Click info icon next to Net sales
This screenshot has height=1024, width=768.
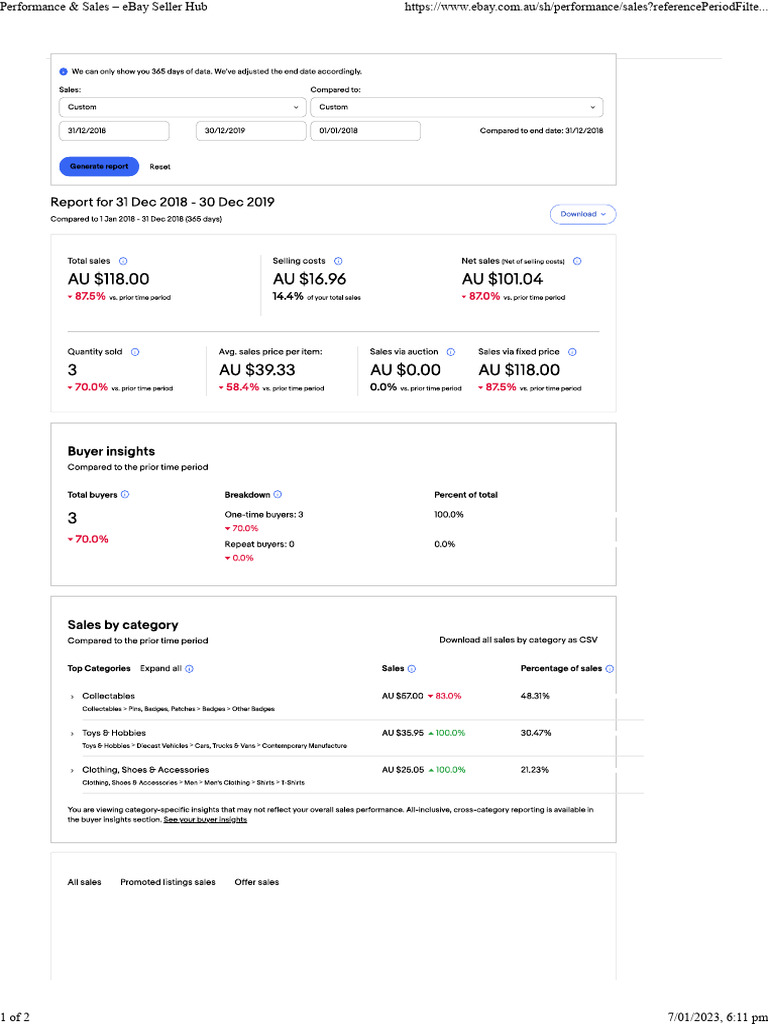pos(577,261)
